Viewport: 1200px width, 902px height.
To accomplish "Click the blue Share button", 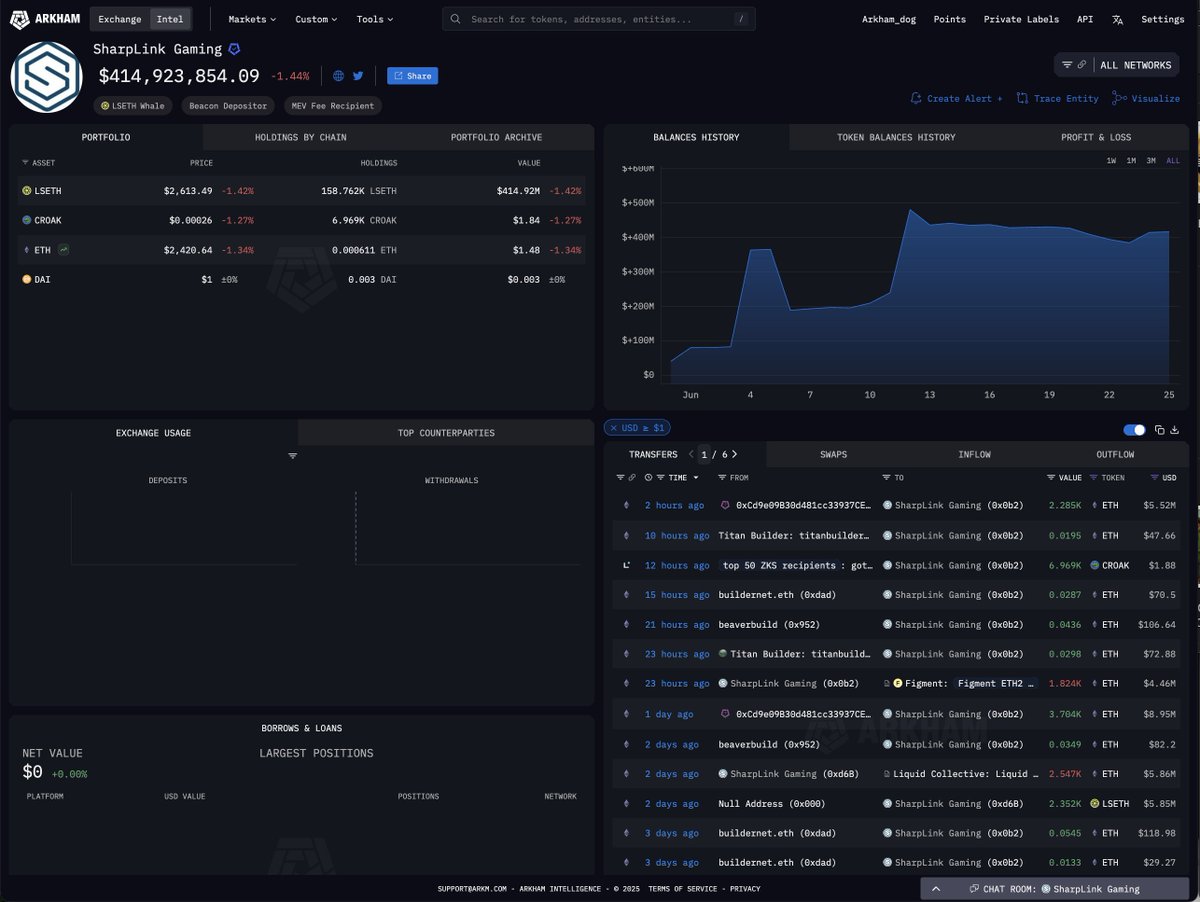I will coord(412,76).
